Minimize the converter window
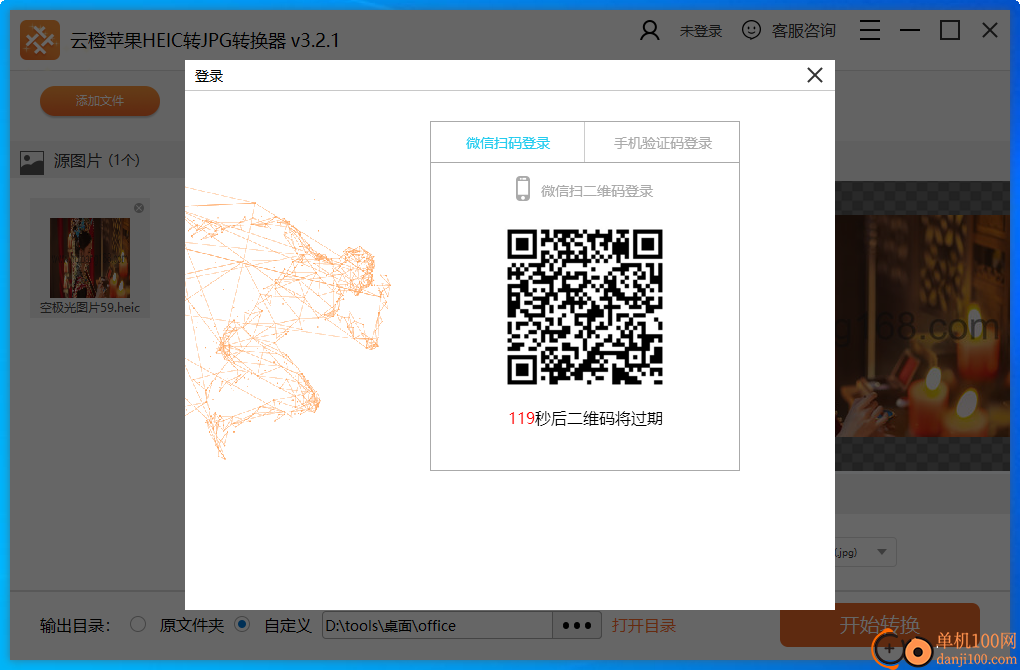 909,30
